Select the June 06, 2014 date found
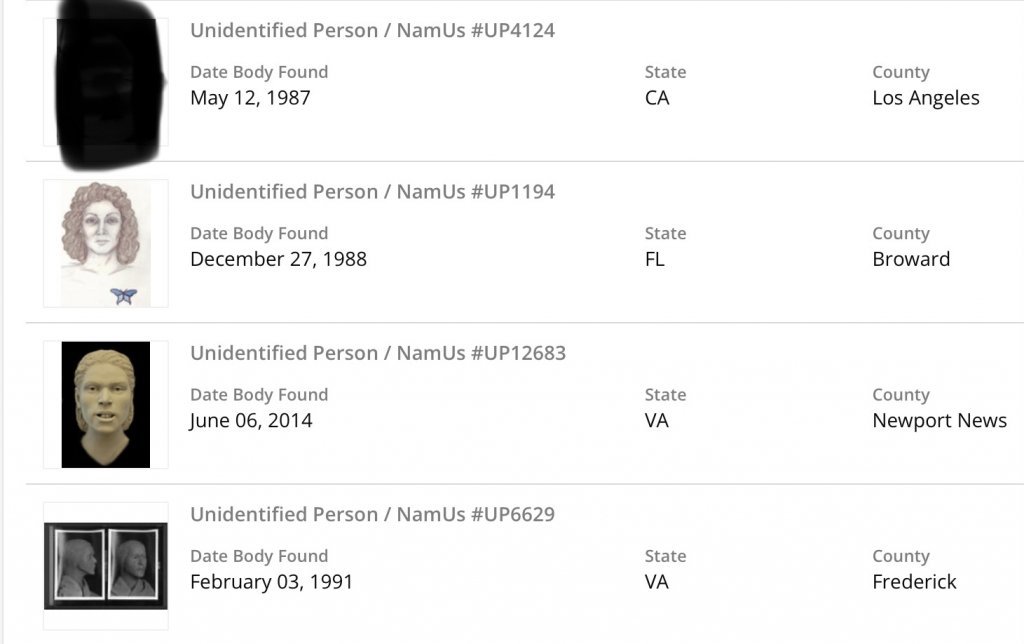The height and width of the screenshot is (644, 1024). pos(251,421)
